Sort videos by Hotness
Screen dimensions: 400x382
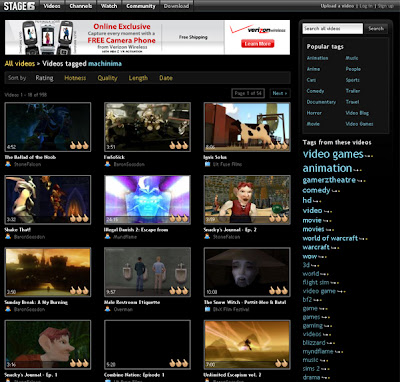click(x=75, y=78)
